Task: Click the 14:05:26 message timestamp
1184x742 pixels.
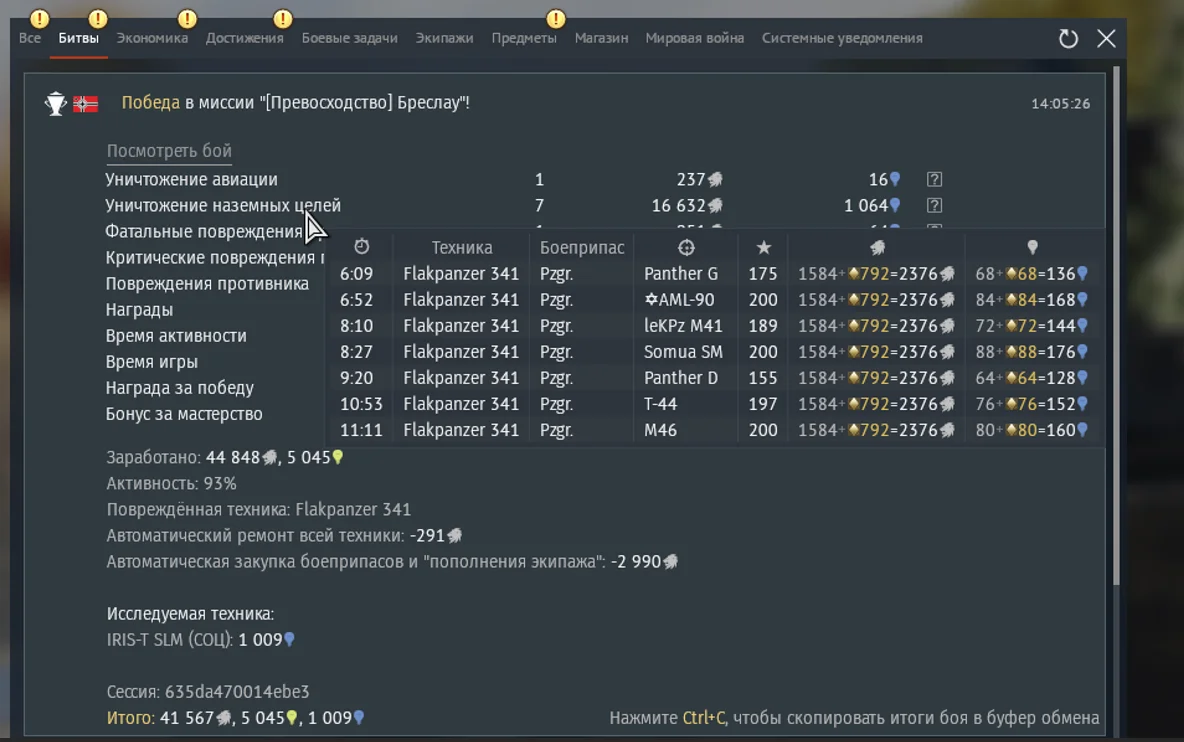Action: point(1060,103)
